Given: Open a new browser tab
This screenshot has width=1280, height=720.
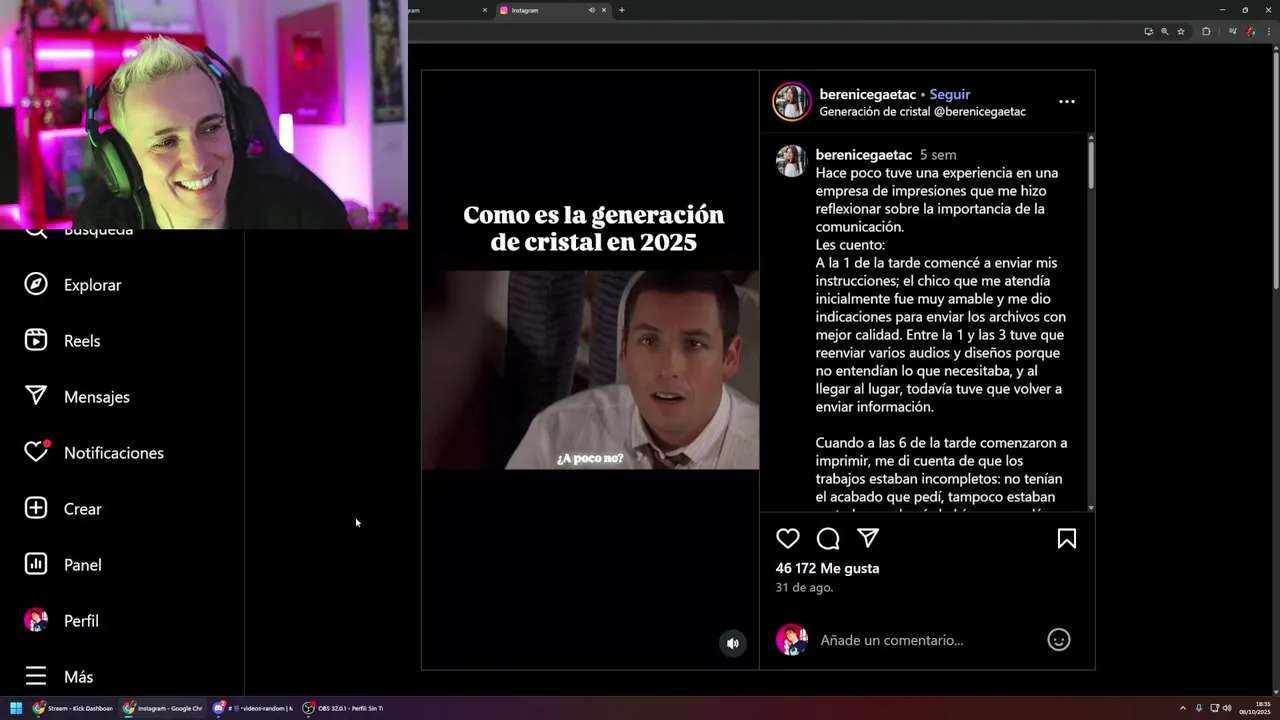Looking at the screenshot, I should (622, 10).
